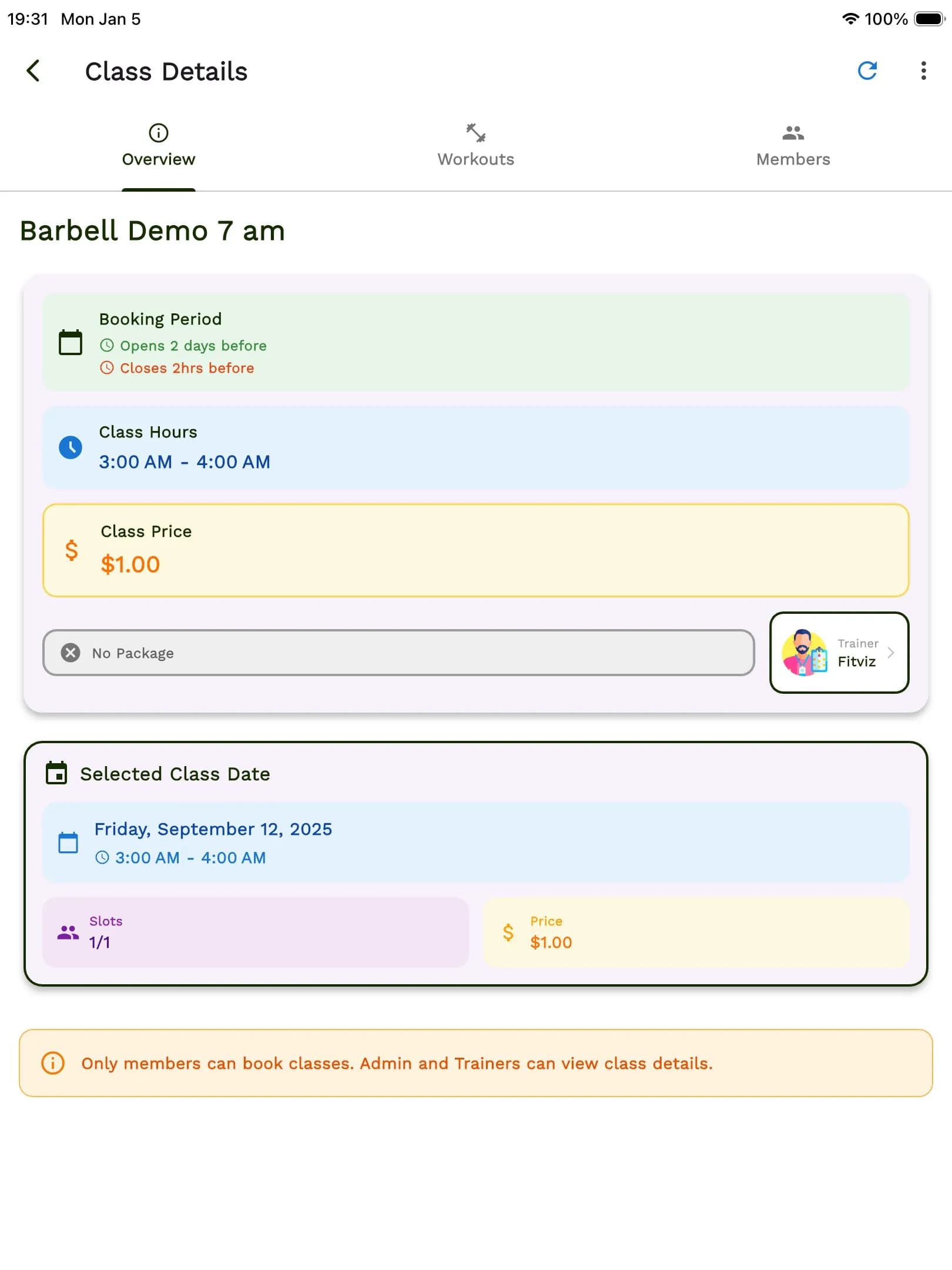Refresh the class details
Viewport: 952px width, 1270px height.
pyautogui.click(x=869, y=71)
